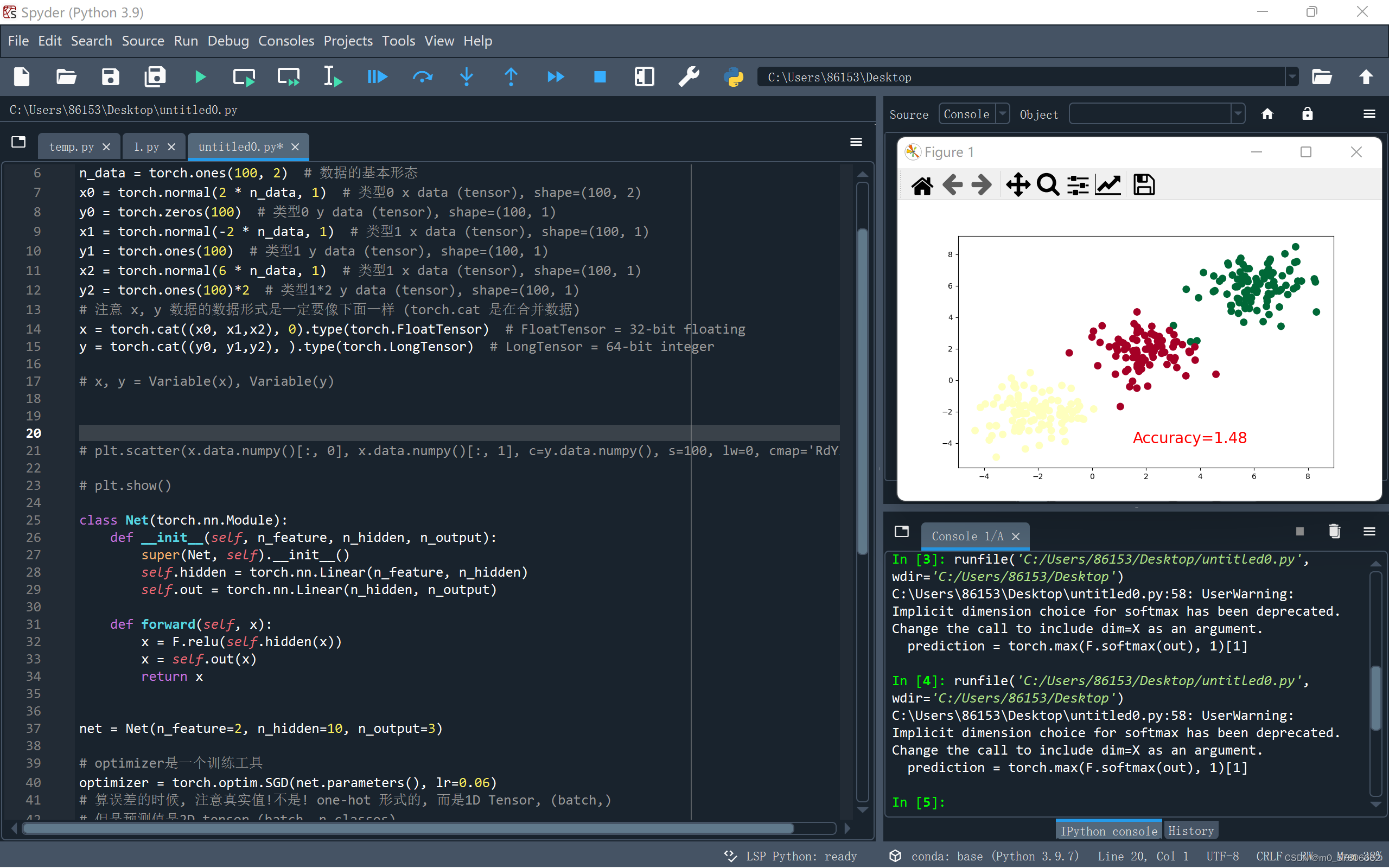Click inside the Object input field
This screenshot has height=868, width=1389.
tap(1150, 114)
